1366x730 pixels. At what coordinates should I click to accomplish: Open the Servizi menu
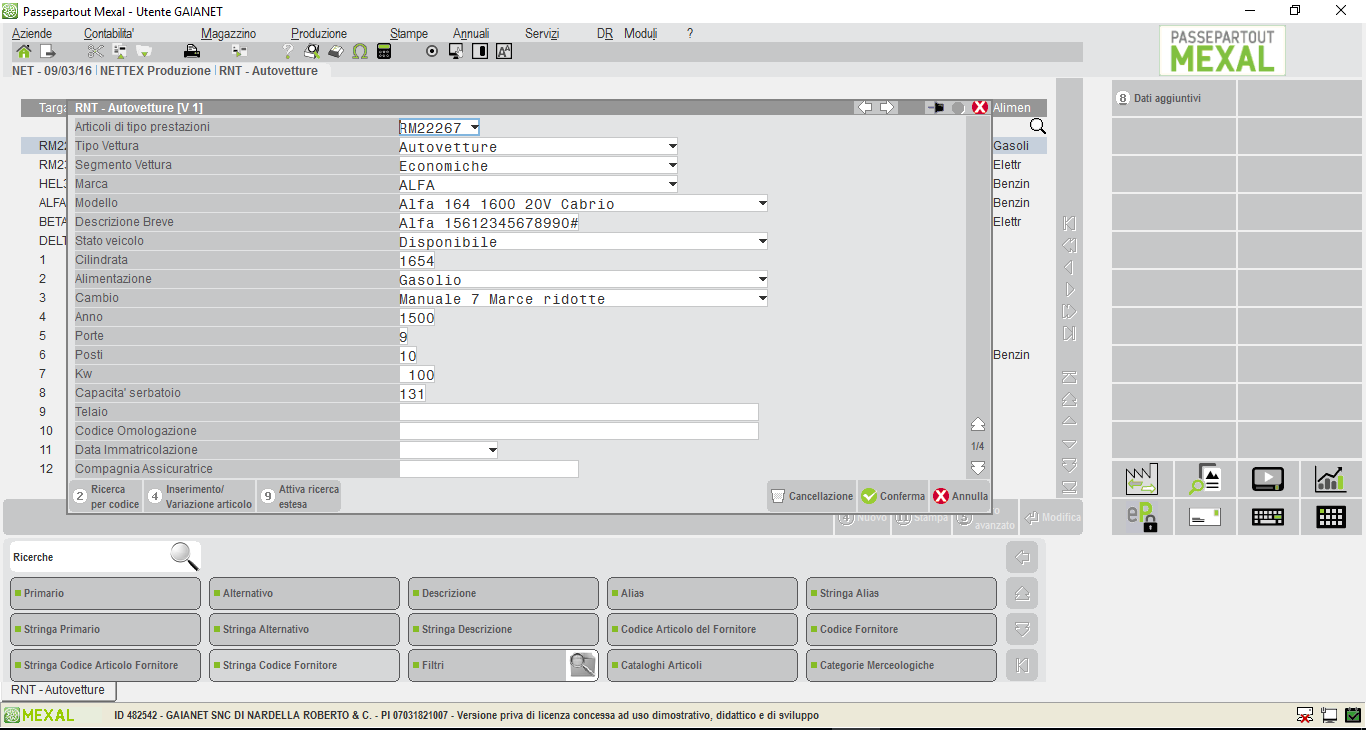coord(542,34)
